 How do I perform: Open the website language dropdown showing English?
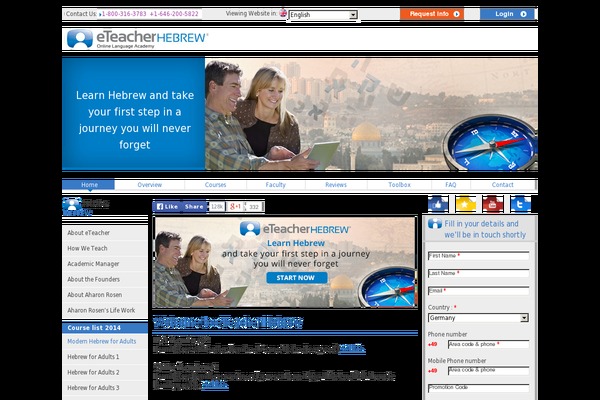[323, 15]
